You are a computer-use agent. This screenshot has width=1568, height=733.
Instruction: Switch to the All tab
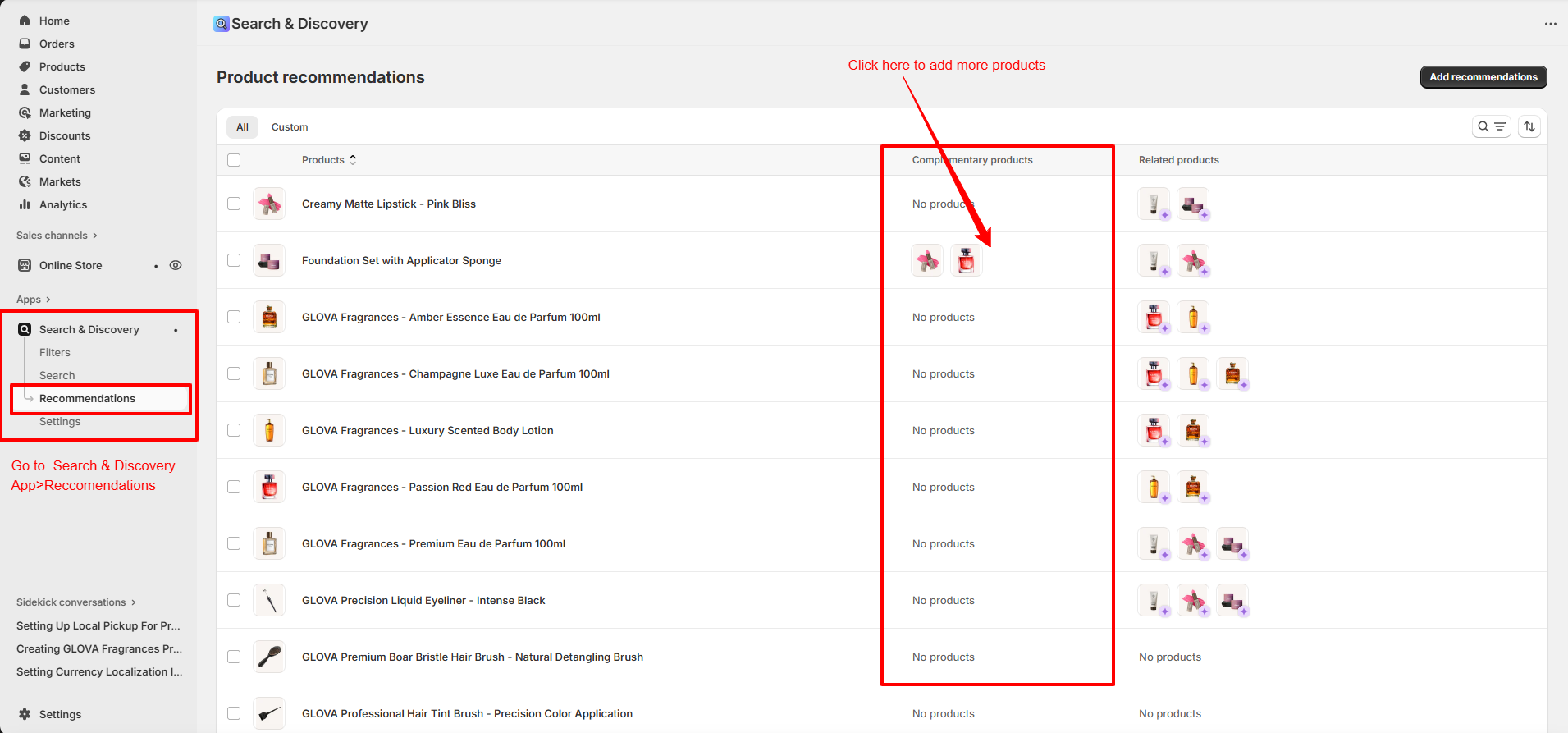pyautogui.click(x=242, y=127)
